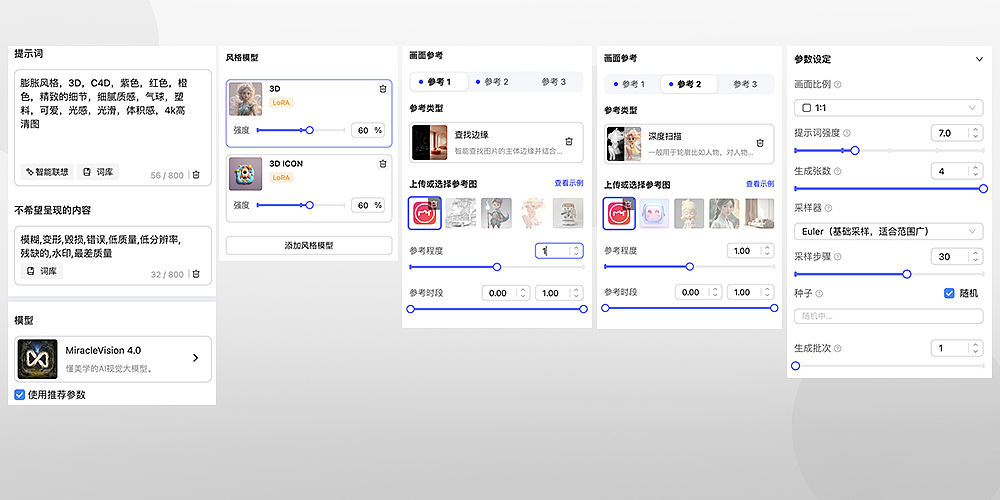This screenshot has width=1000, height=500.
Task: Switch to 参考 3 tab in second reference panel
Action: point(745,84)
